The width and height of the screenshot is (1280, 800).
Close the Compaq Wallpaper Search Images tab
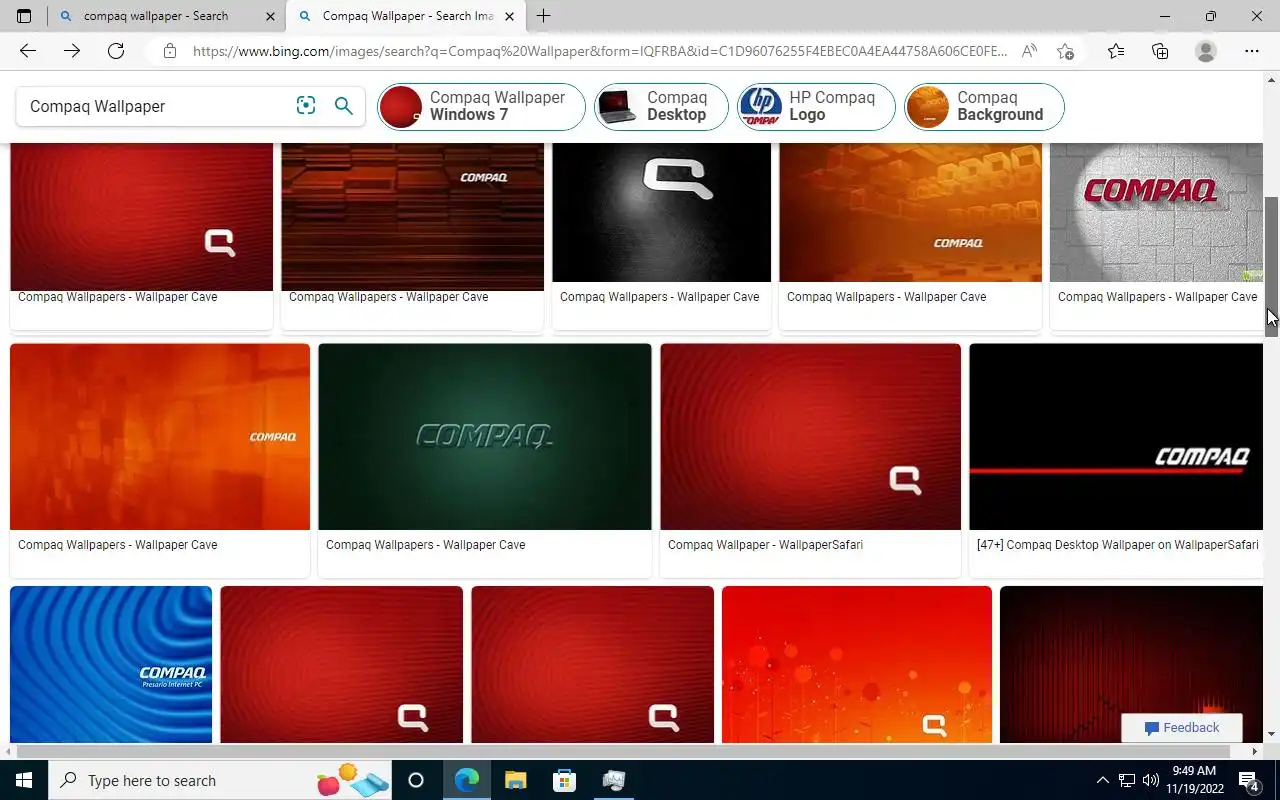point(510,16)
